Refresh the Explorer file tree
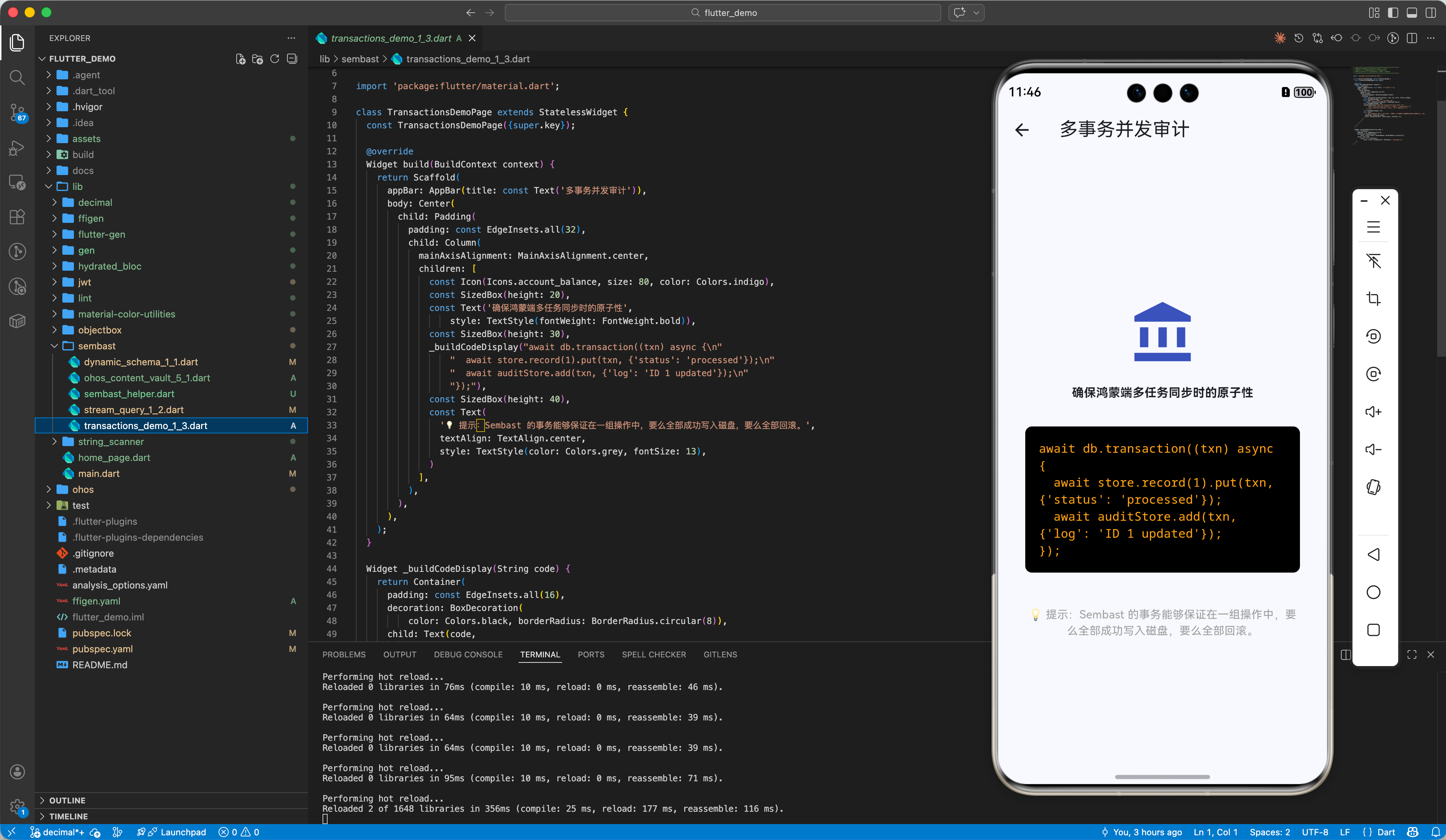 coord(274,59)
